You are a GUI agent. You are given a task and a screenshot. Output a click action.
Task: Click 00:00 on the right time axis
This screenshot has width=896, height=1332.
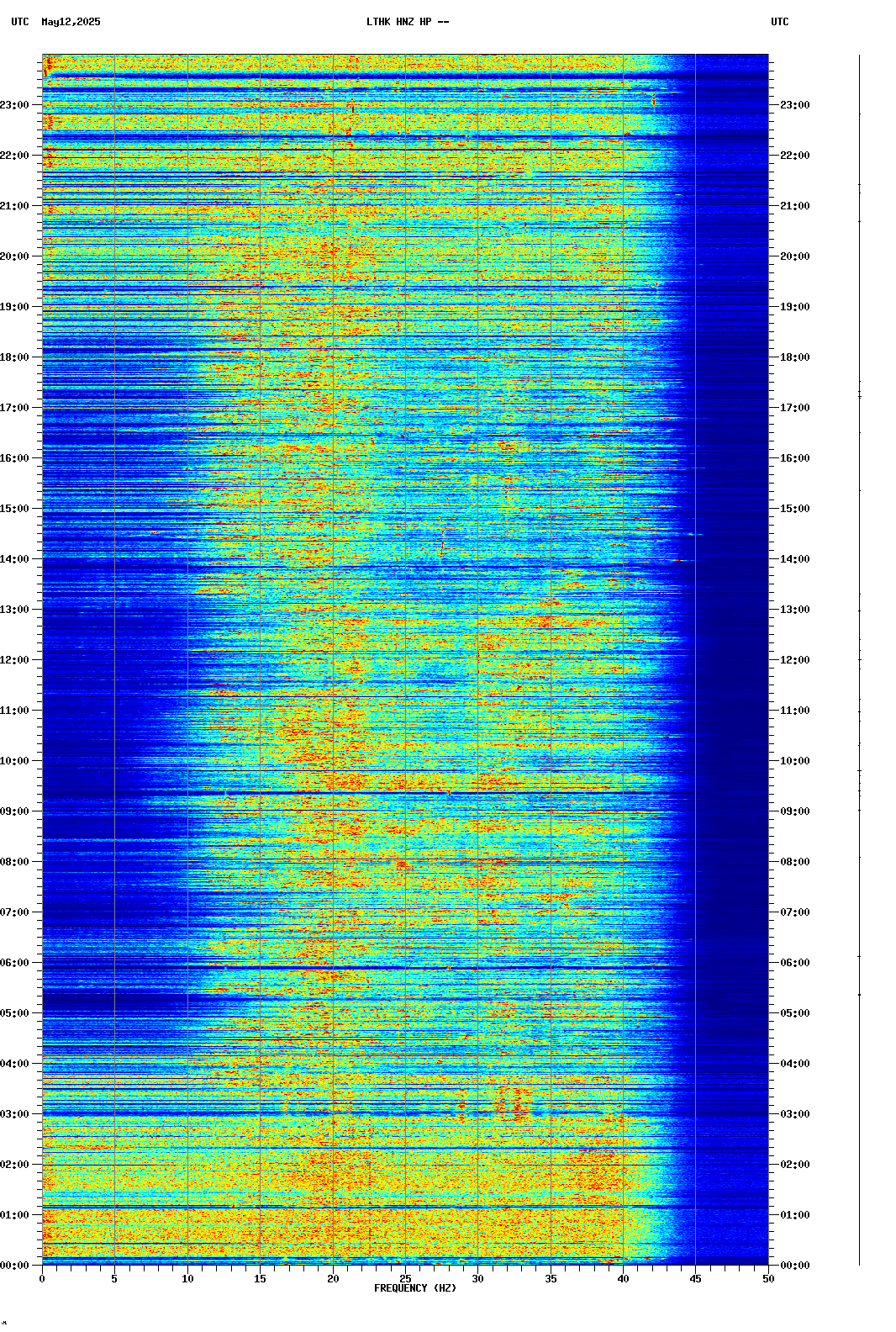point(795,1266)
